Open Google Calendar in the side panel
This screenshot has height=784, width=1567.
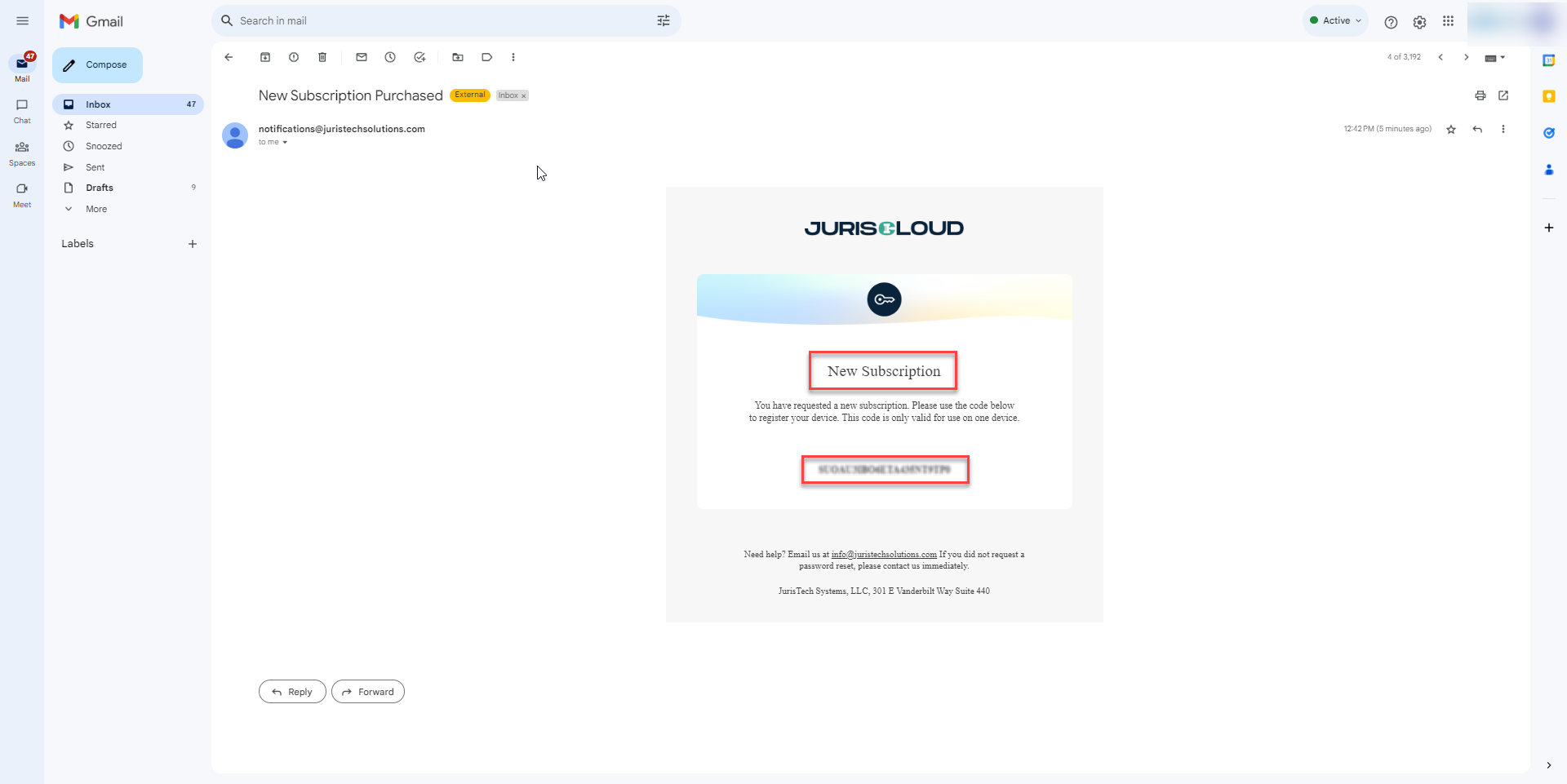[x=1549, y=60]
